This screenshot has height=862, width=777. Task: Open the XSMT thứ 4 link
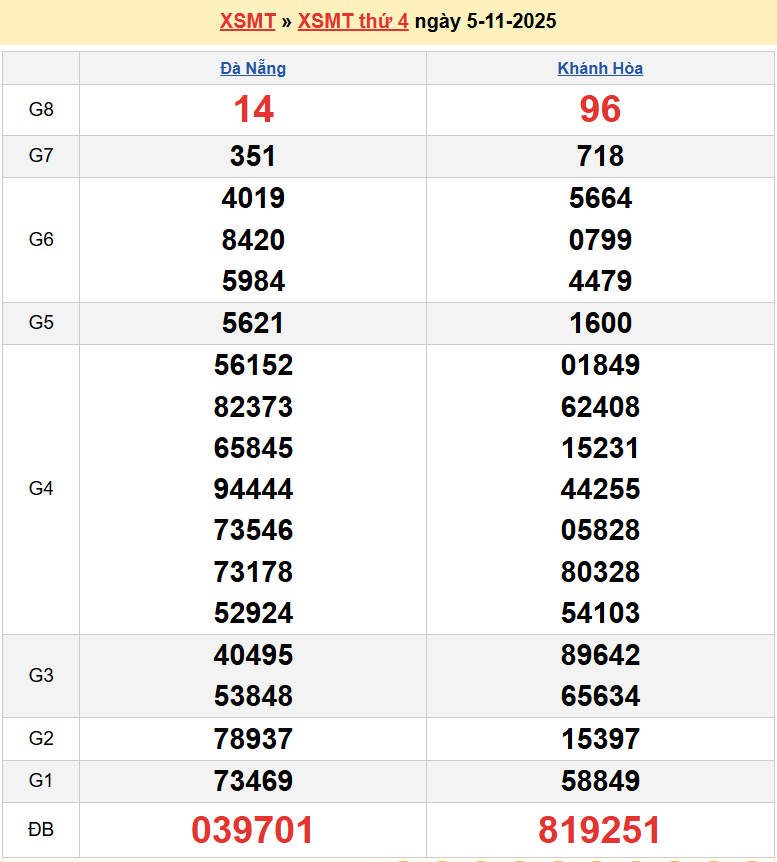tap(353, 21)
